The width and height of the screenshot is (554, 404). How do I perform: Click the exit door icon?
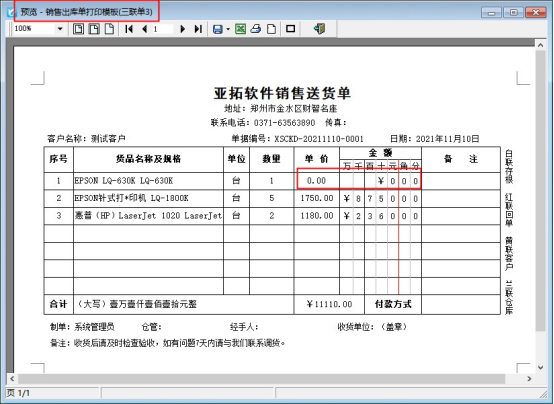(319, 29)
